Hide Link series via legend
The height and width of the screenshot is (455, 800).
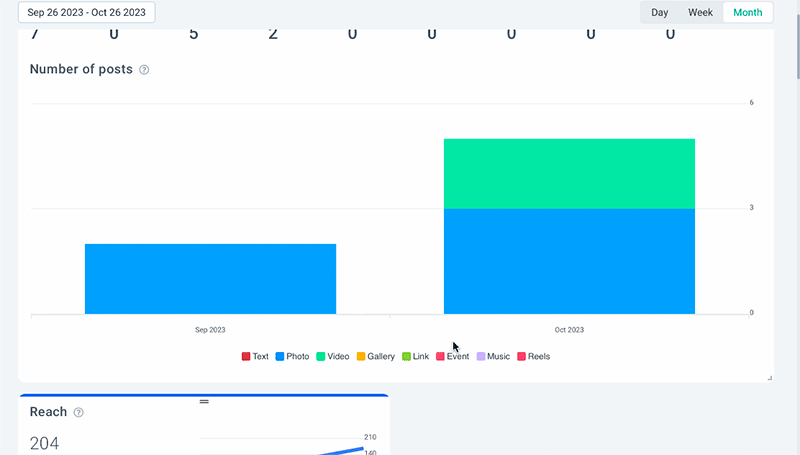coord(415,356)
